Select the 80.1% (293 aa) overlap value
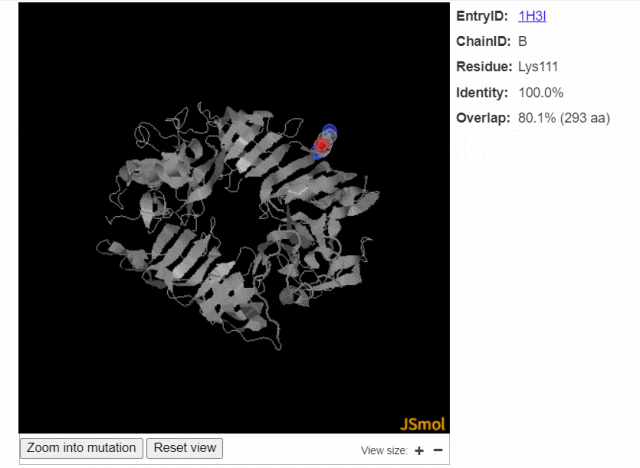The width and height of the screenshot is (640, 468). (x=564, y=118)
